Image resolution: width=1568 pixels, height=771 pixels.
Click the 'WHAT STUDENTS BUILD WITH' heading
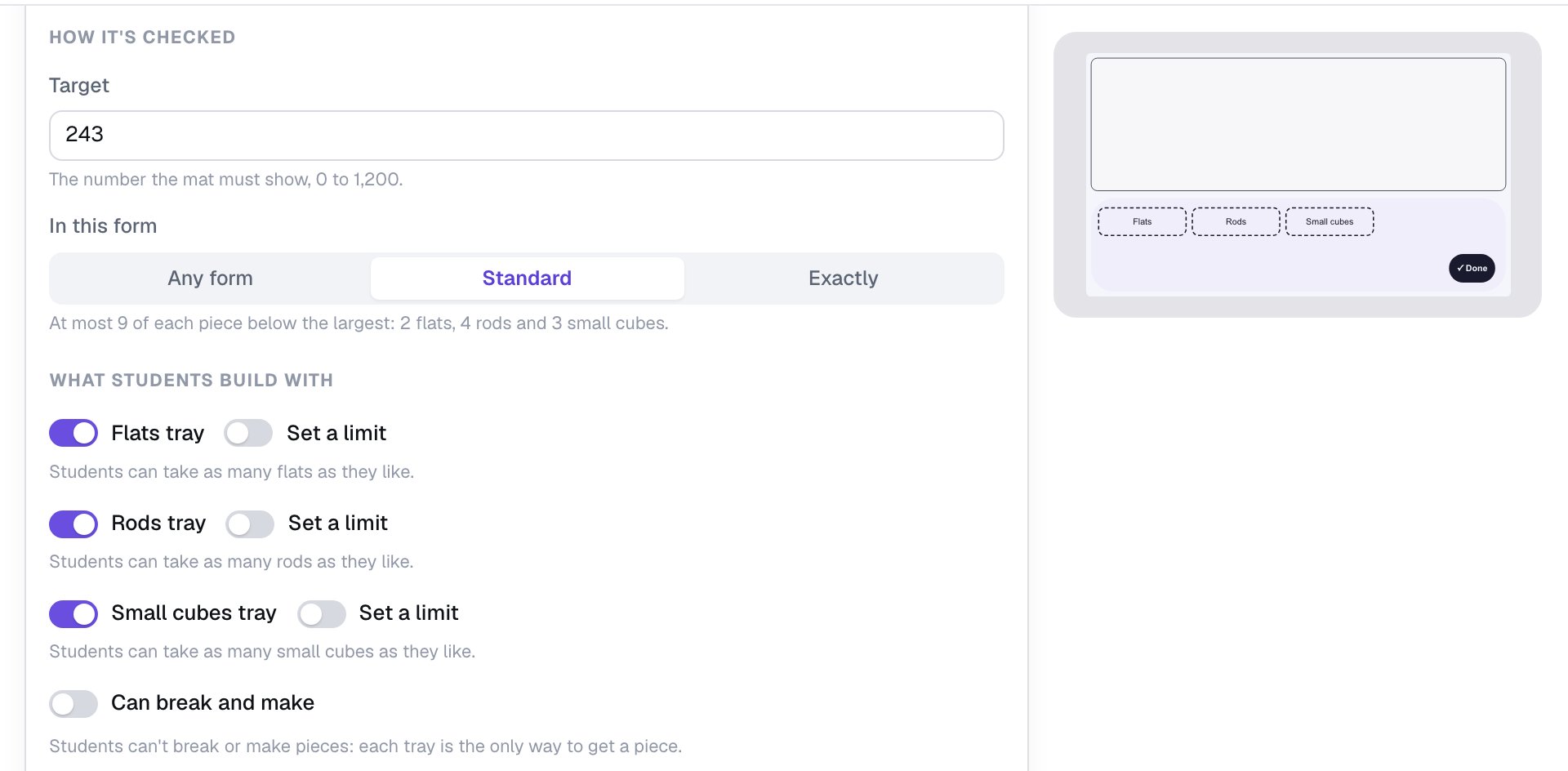pos(191,381)
